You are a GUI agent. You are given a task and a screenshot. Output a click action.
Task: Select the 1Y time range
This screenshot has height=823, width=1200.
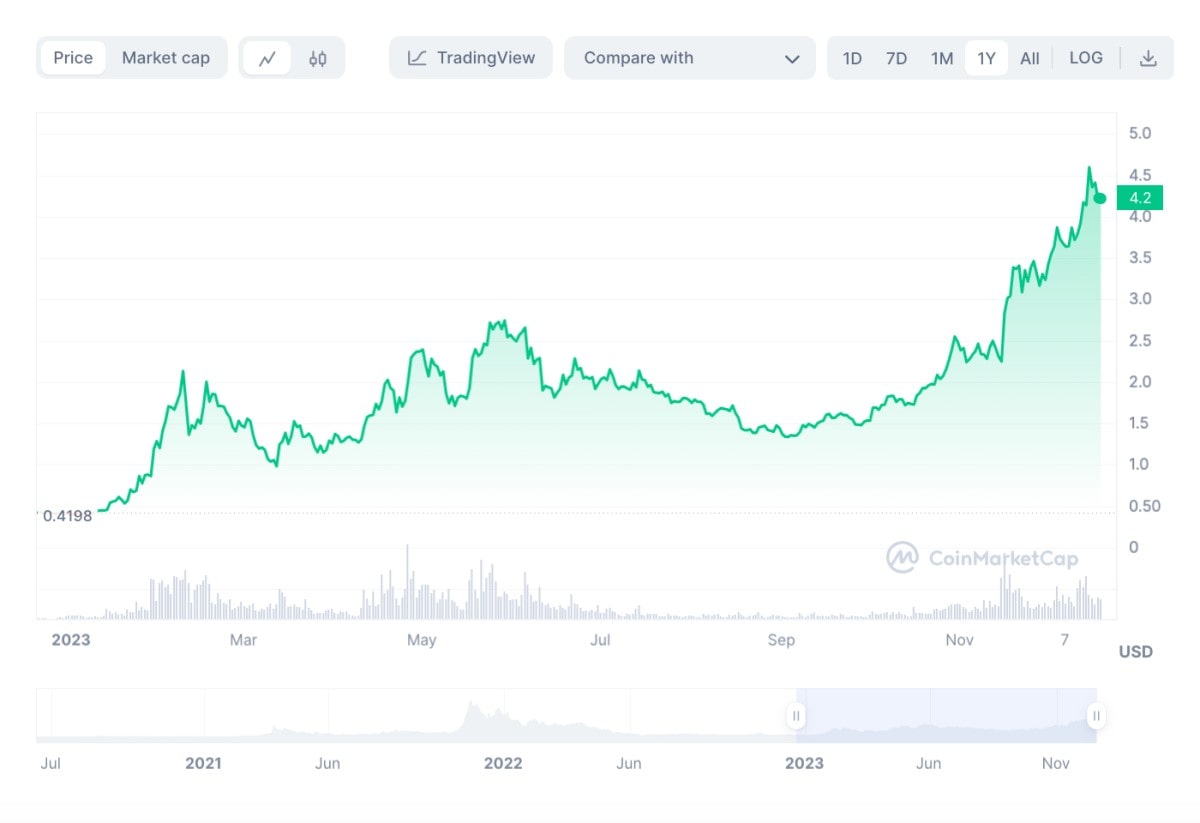click(x=986, y=58)
